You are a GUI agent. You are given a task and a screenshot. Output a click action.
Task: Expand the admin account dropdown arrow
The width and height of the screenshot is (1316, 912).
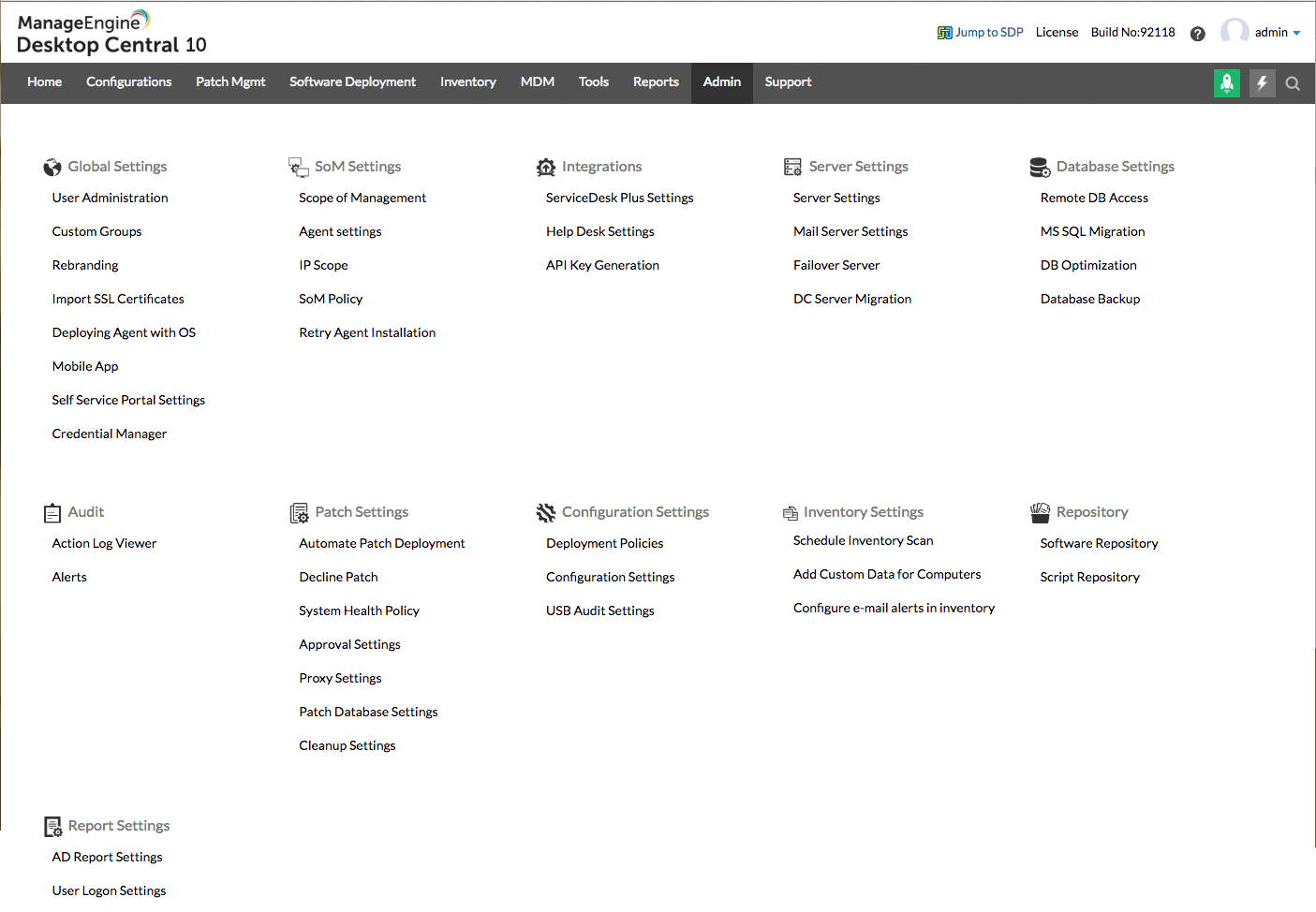(1296, 34)
